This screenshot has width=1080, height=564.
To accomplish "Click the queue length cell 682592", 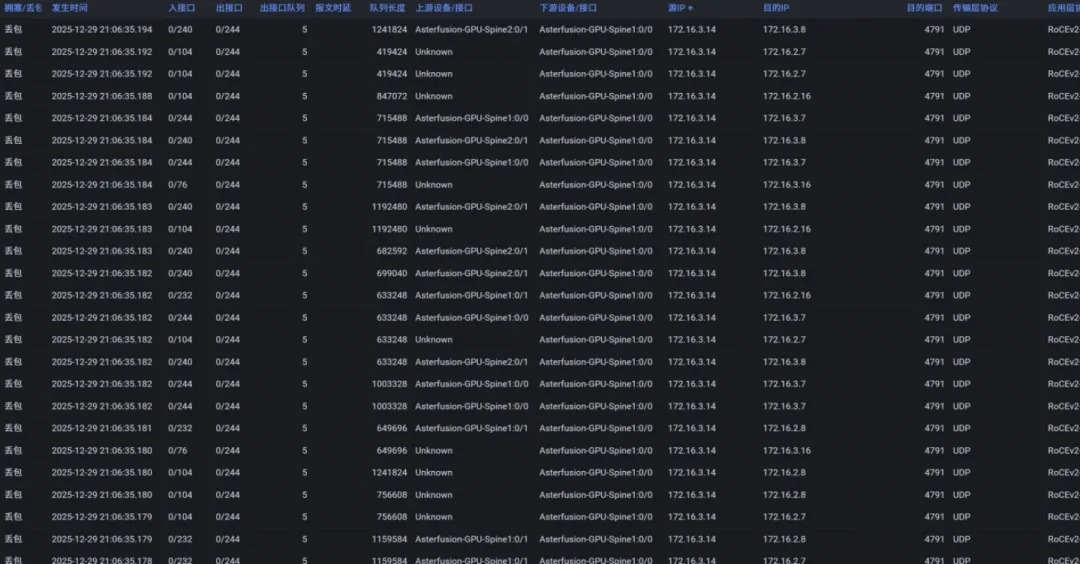I will pos(391,251).
